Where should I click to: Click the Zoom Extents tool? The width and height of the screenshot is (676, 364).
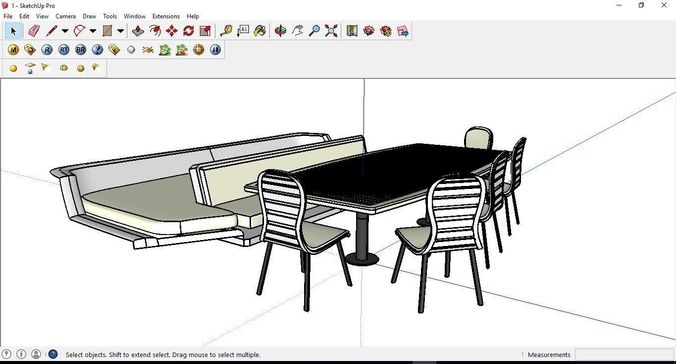click(x=331, y=31)
